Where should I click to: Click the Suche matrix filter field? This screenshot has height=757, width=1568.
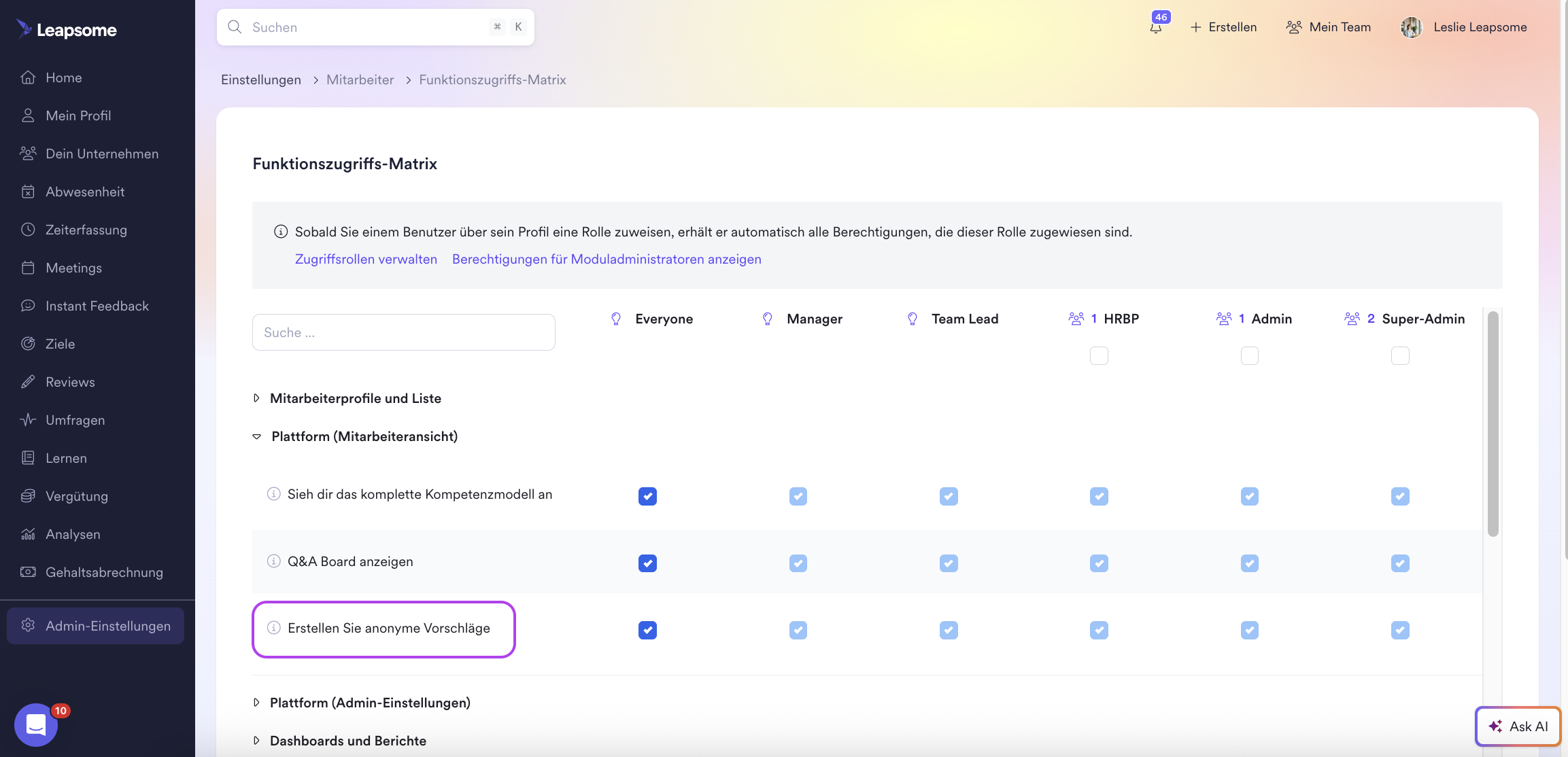[403, 332]
